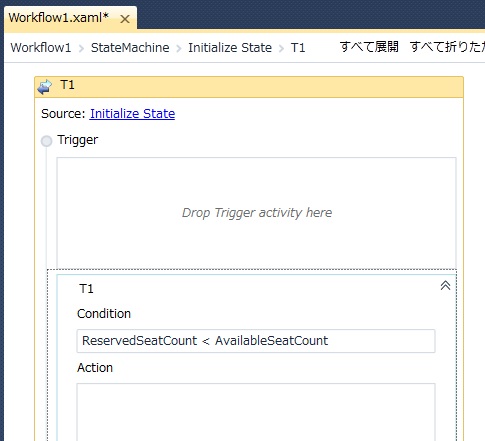Click breadcrumb chevron after Workflow1
Image resolution: width=485 pixels, height=441 pixels.
(x=81, y=49)
